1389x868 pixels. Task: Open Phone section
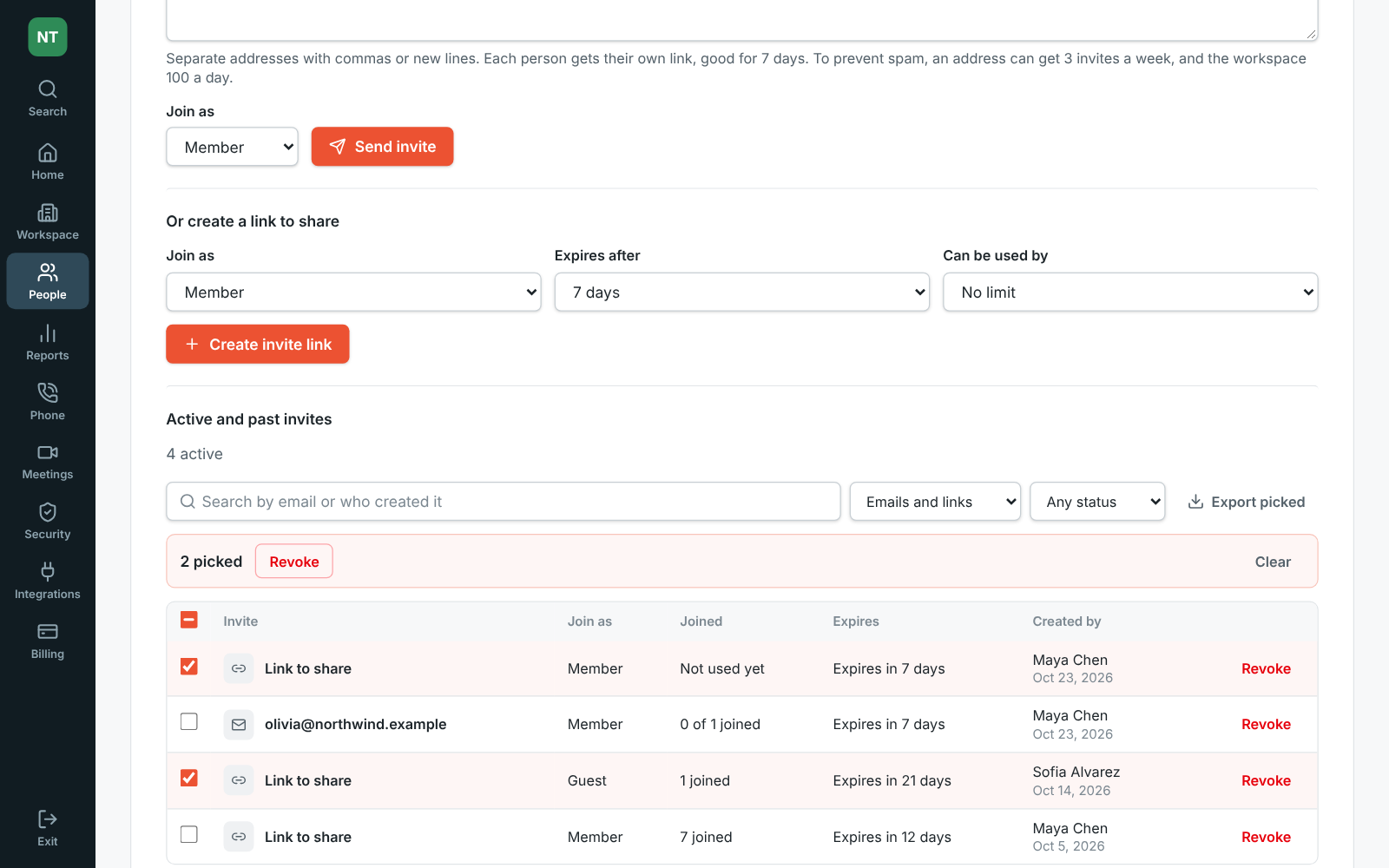[x=48, y=402]
